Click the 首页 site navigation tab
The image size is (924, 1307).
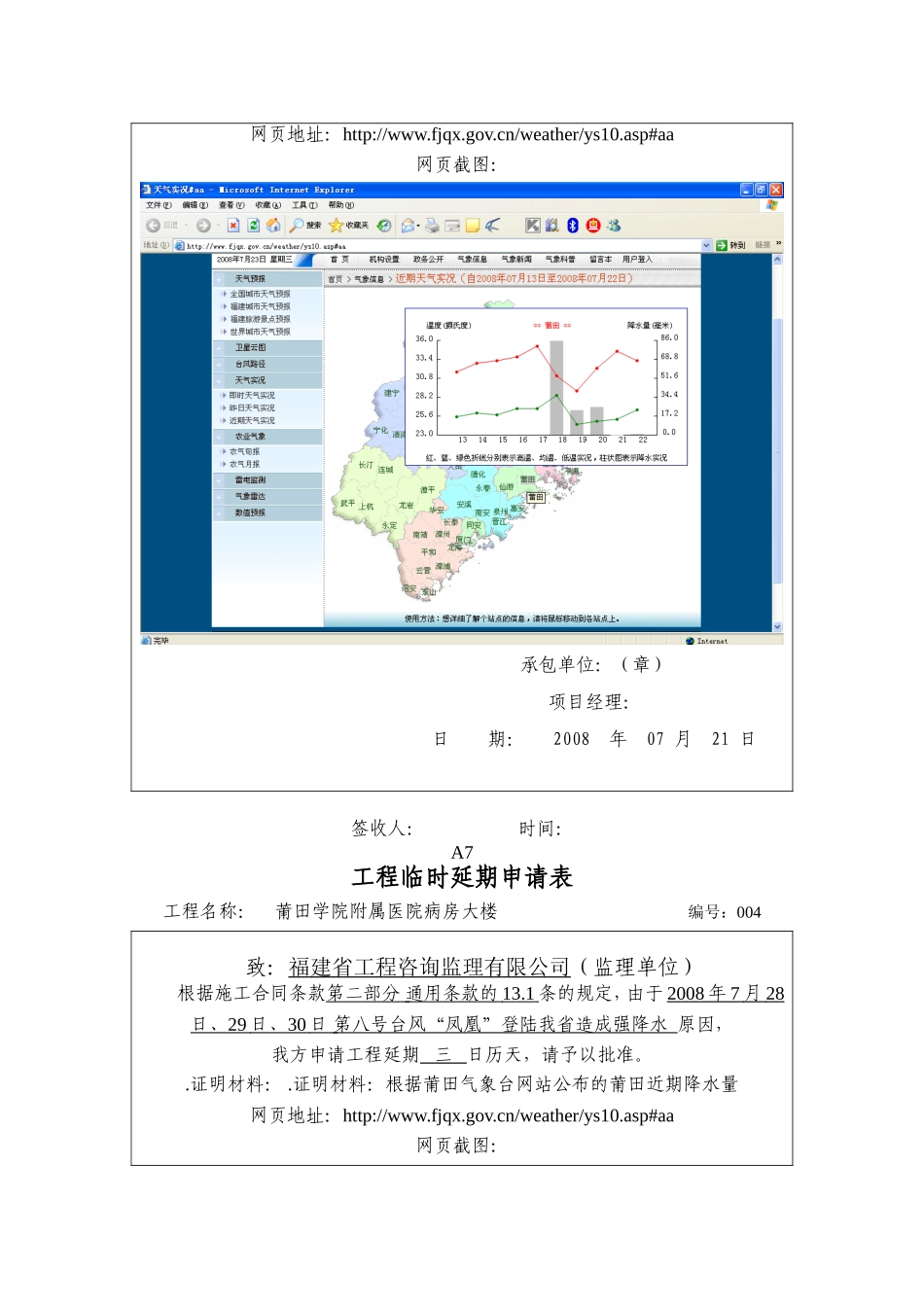[340, 260]
